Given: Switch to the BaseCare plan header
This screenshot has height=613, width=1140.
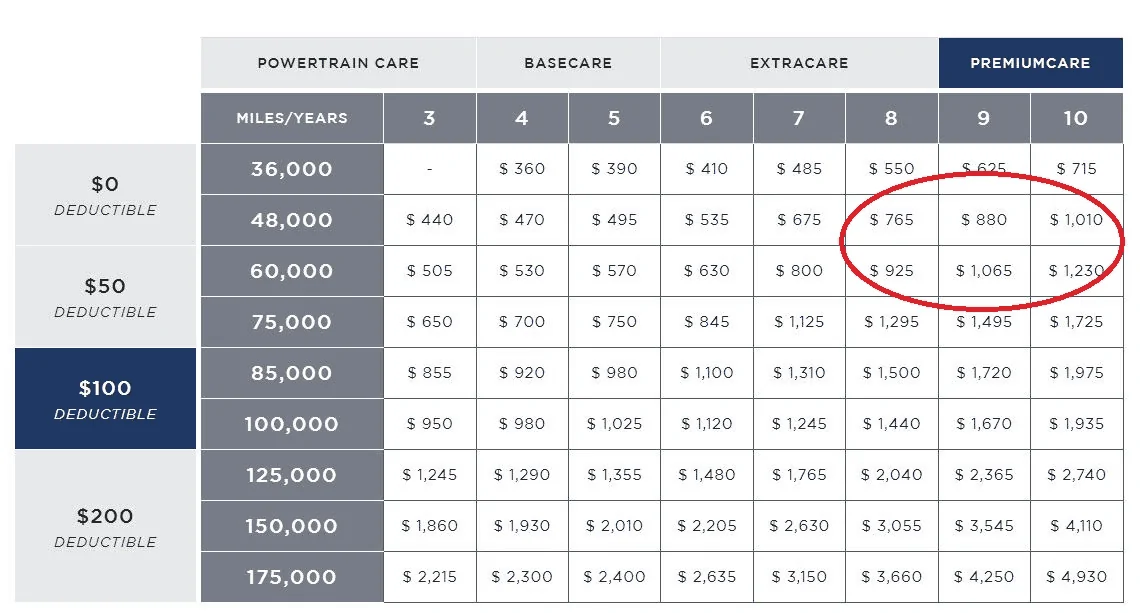Looking at the screenshot, I should [569, 63].
